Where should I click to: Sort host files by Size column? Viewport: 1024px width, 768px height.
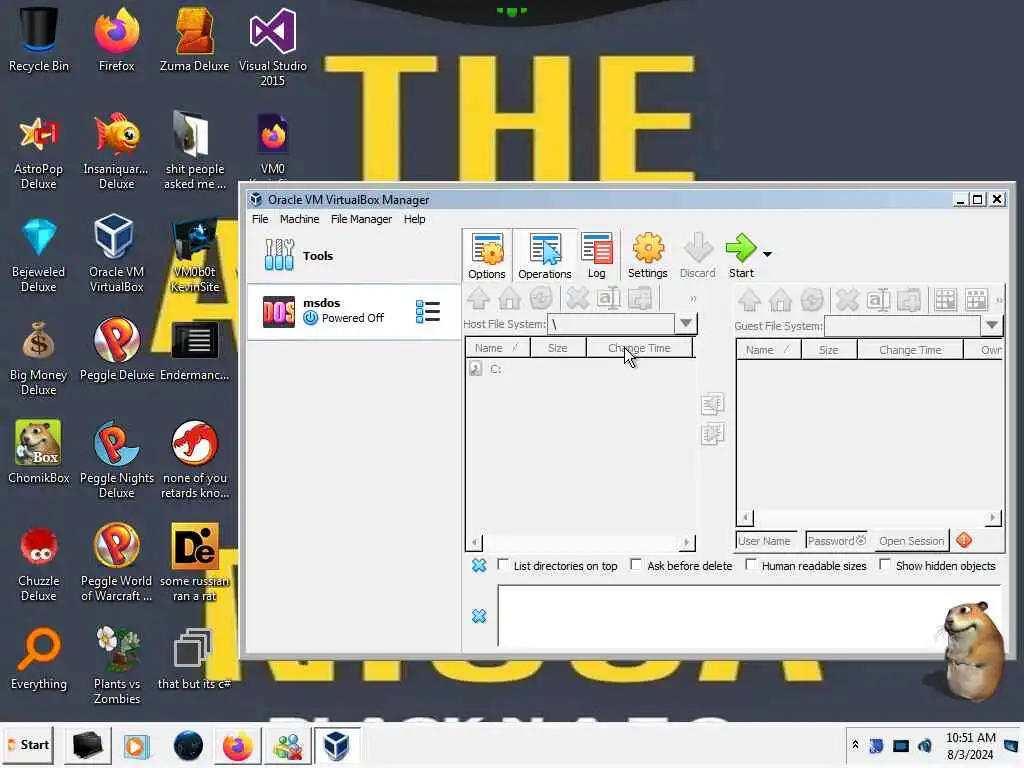coord(558,348)
